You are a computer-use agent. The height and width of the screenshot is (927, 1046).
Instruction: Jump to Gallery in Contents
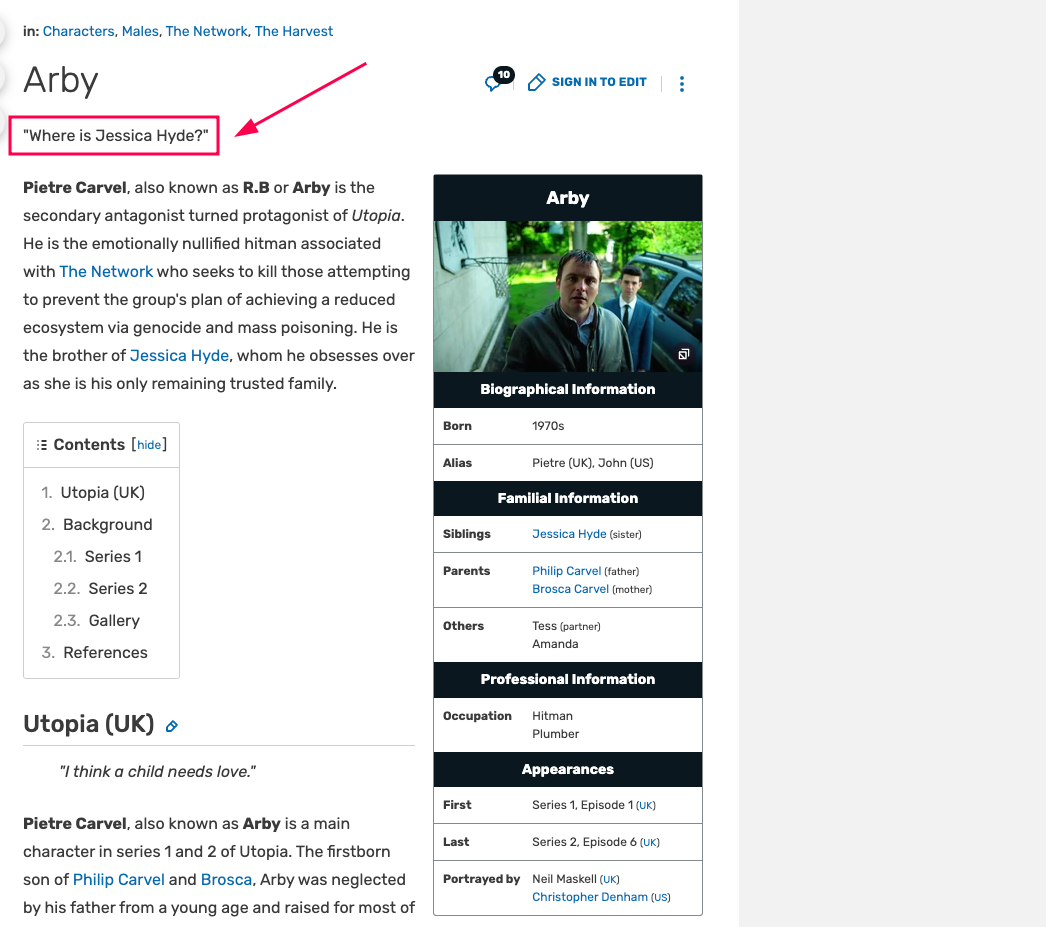(114, 620)
